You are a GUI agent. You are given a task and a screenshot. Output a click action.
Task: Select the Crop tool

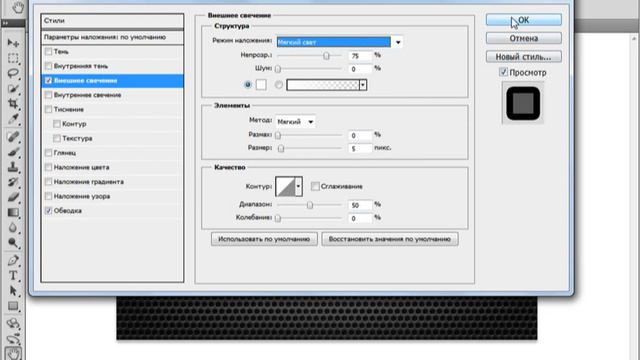pyautogui.click(x=13, y=104)
